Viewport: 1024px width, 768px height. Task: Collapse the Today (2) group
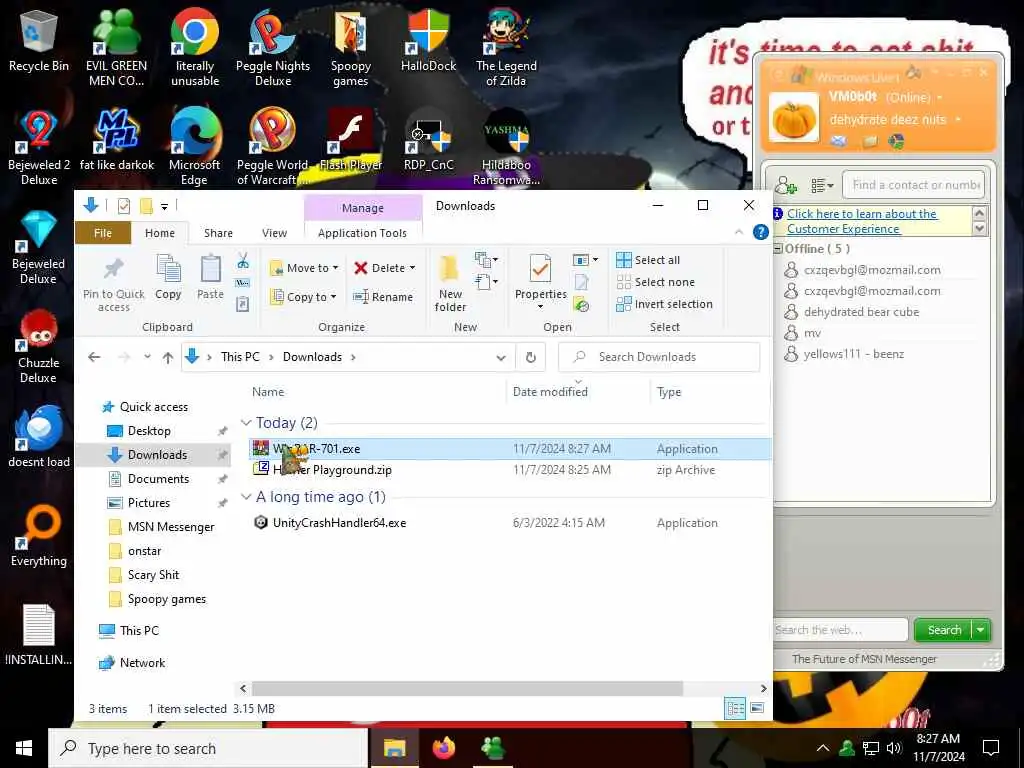(246, 423)
